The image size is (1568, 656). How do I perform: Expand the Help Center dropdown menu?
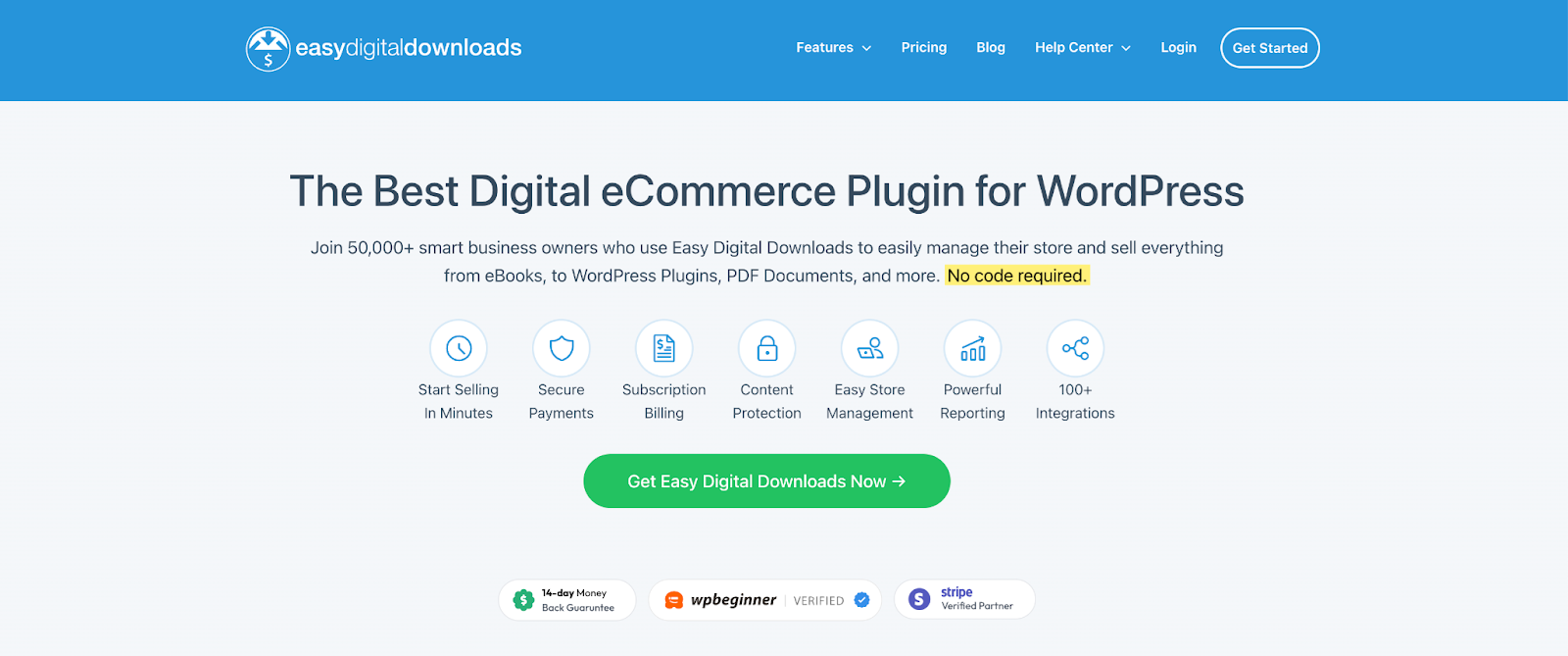pyautogui.click(x=1082, y=47)
